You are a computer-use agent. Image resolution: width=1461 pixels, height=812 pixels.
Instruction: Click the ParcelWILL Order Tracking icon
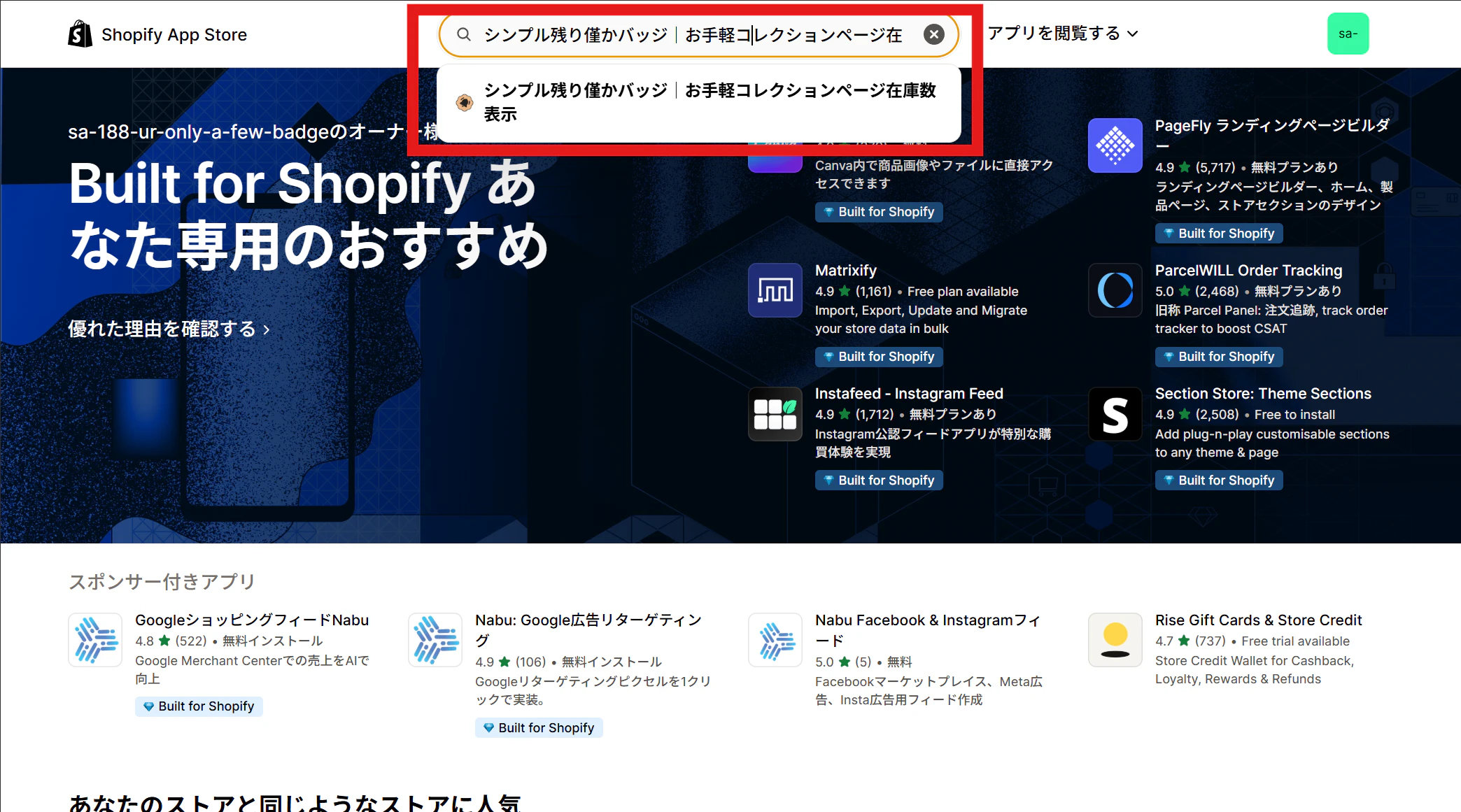coord(1115,290)
